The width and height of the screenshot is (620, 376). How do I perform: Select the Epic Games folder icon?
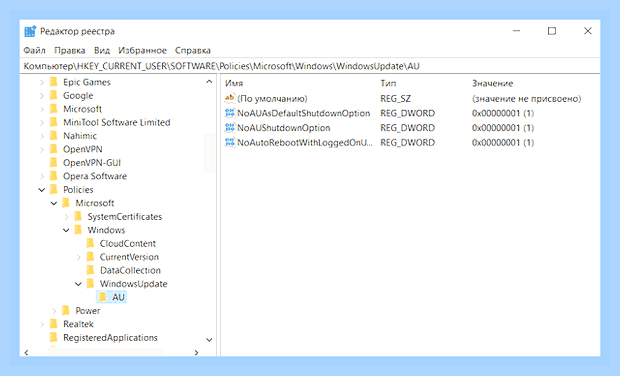tap(54, 82)
